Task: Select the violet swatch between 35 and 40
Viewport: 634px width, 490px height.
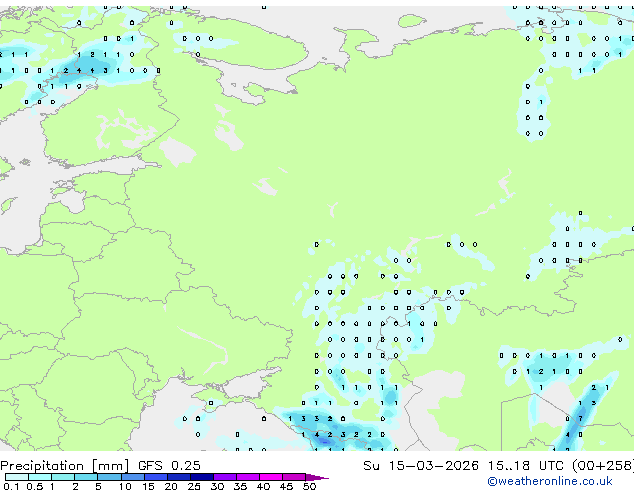Action: point(248,477)
